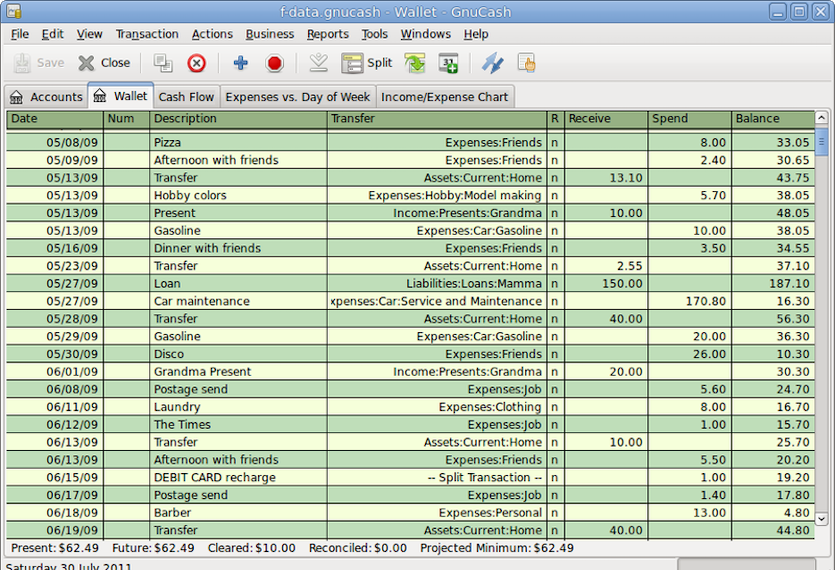
Task: Click the Grandma Present description cell
Action: point(239,372)
